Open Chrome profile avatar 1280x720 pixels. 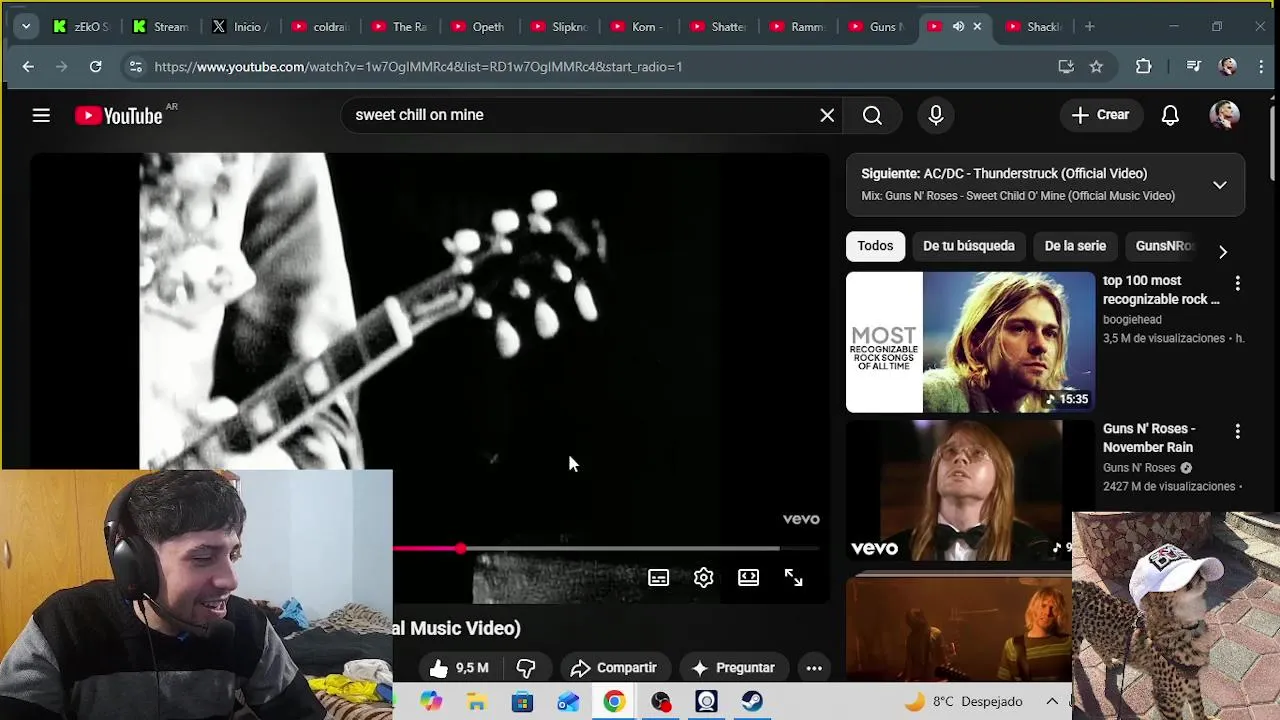pos(1228,67)
